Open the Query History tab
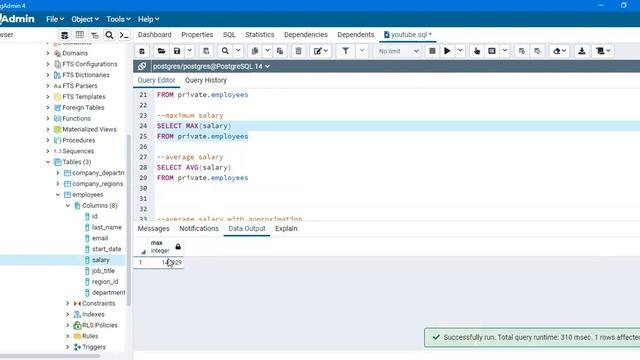This screenshot has height=360, width=640. coord(206,80)
